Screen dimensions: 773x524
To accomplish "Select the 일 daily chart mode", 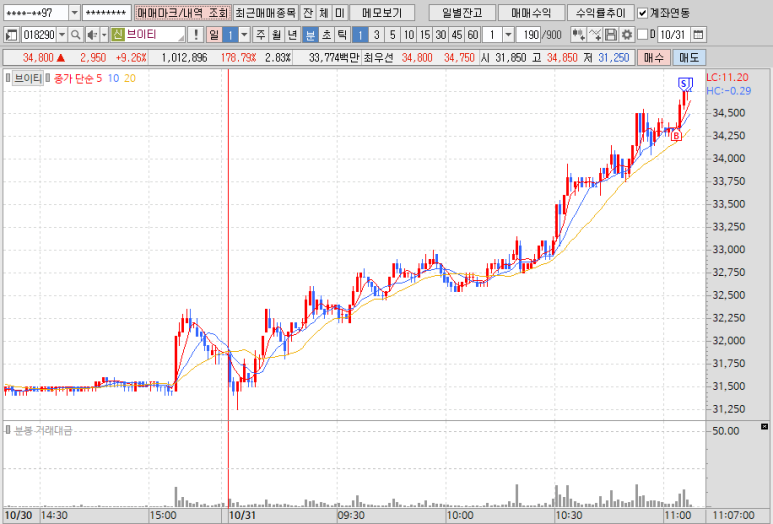I will pos(214,35).
